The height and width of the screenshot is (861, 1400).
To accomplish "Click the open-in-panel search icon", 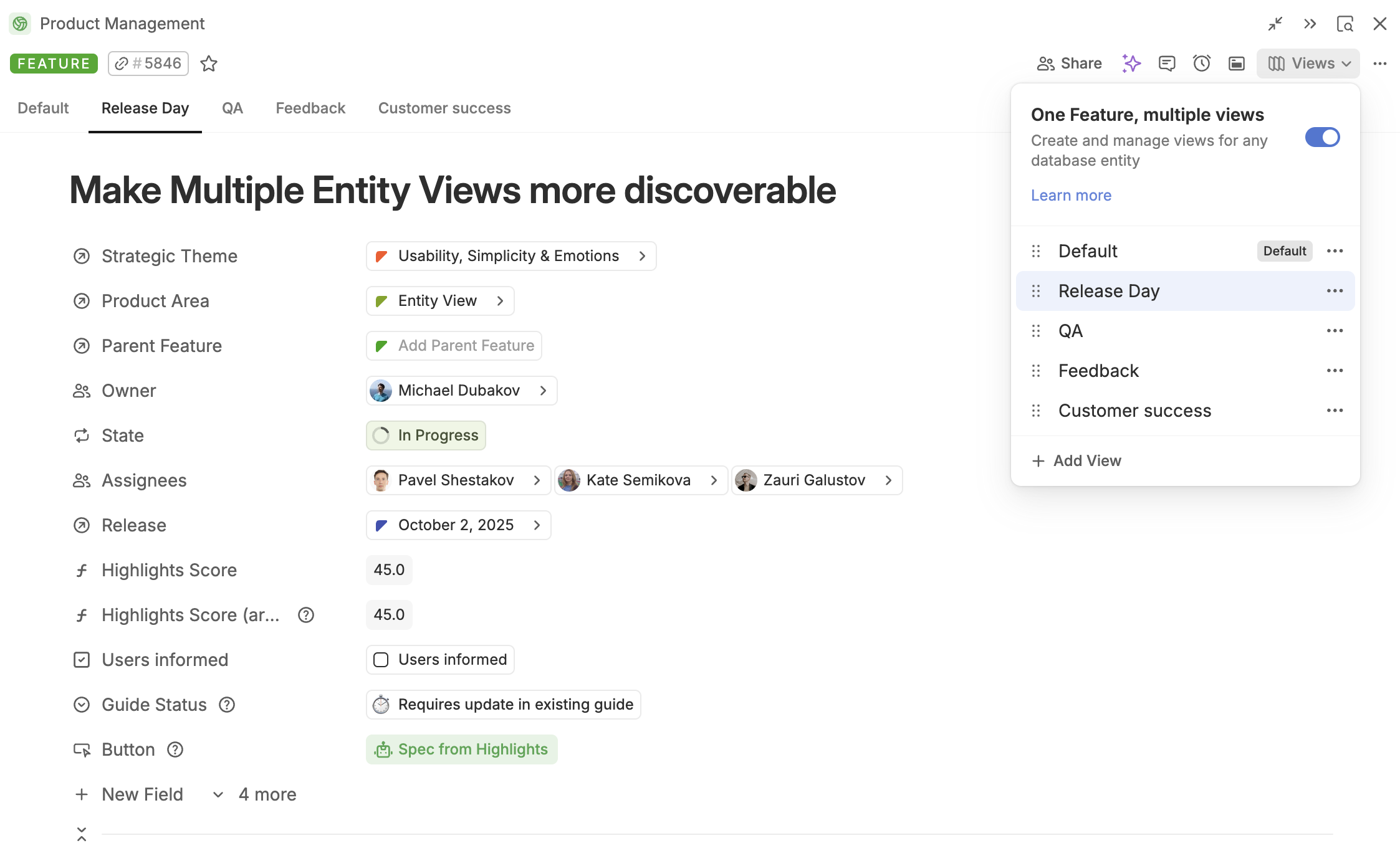I will [1345, 24].
